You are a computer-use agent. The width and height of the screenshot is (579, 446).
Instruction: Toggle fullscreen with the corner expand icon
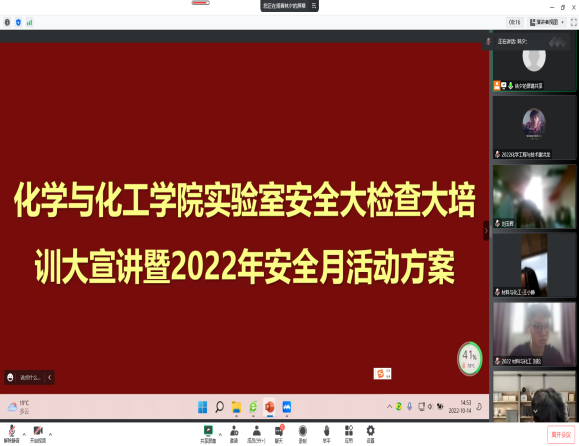tap(574, 23)
